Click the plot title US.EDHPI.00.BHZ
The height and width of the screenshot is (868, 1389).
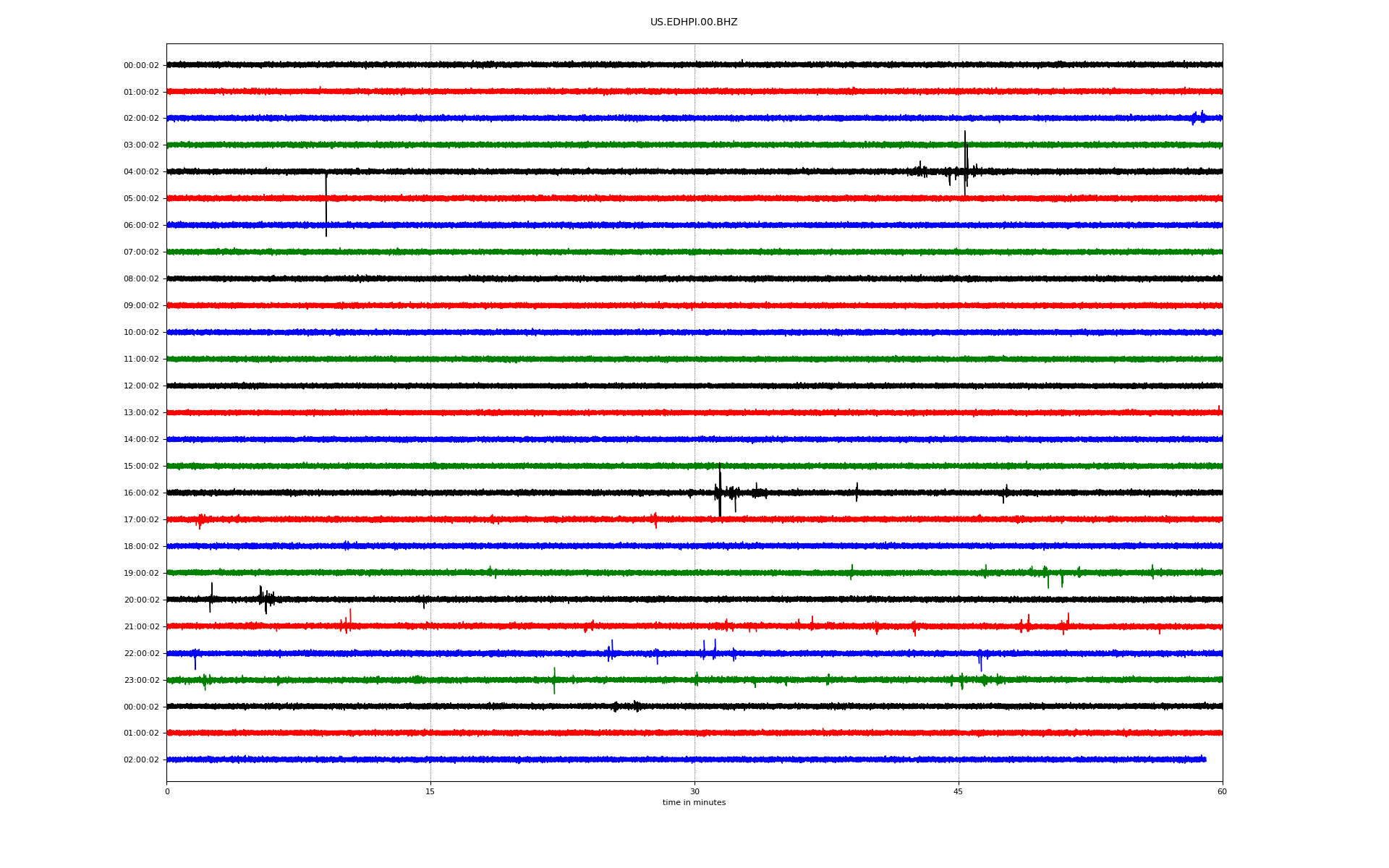(x=694, y=22)
